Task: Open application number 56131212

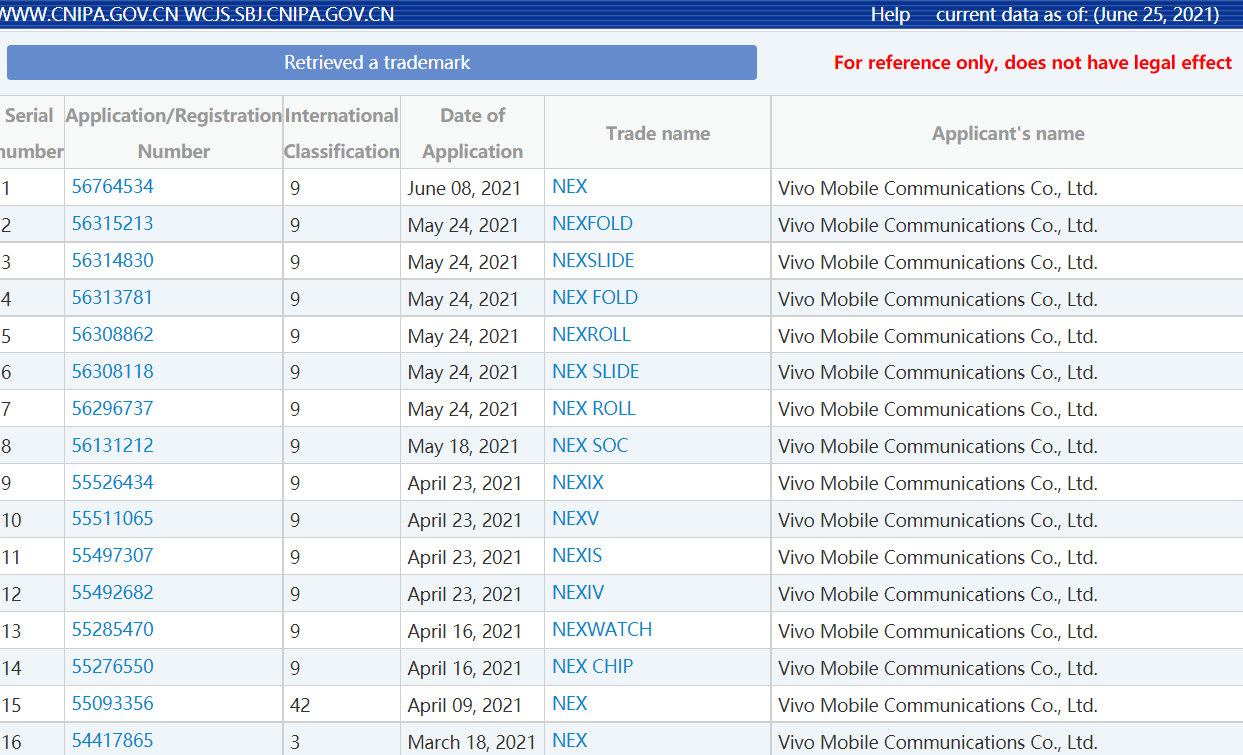Action: pos(113,446)
